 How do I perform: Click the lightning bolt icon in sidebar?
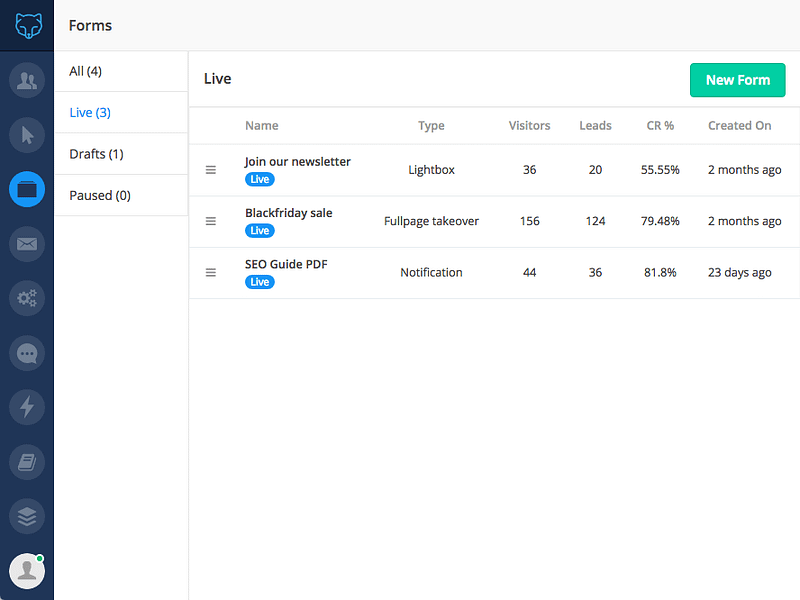pyautogui.click(x=27, y=407)
